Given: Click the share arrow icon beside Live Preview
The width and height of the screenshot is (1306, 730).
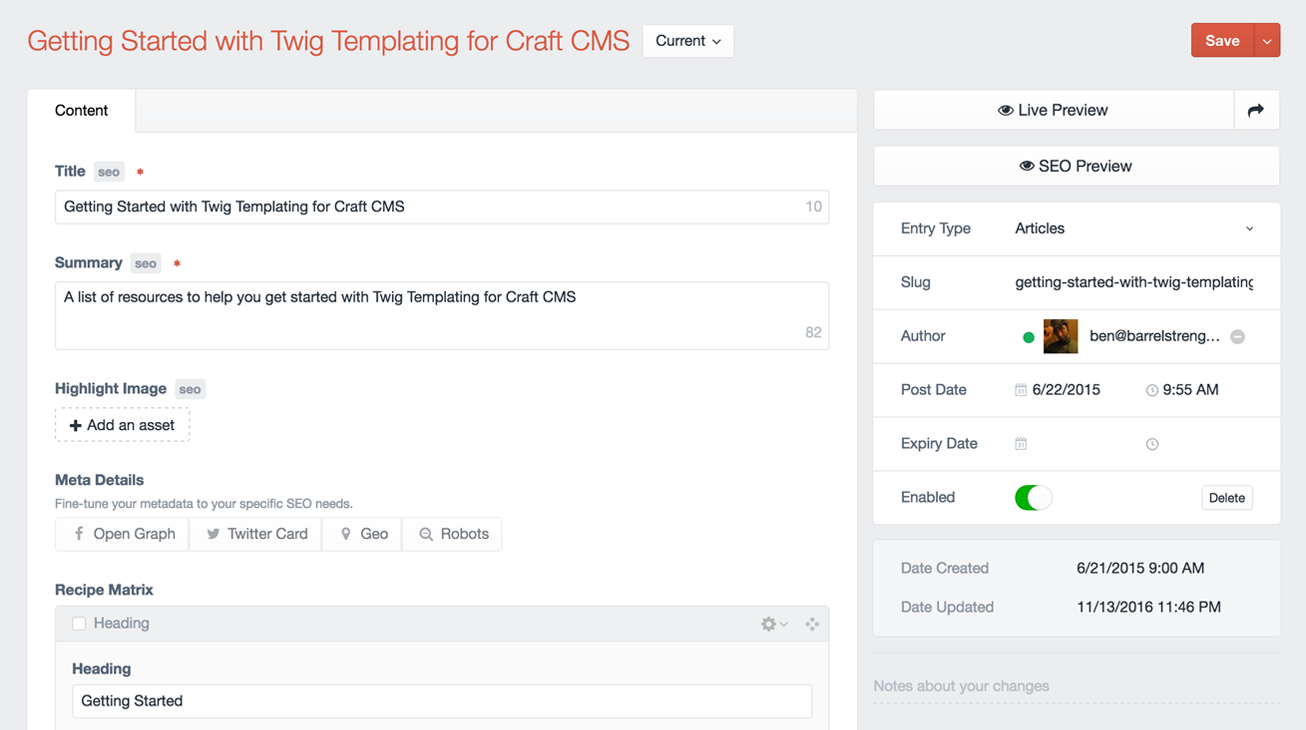Looking at the screenshot, I should click(x=1256, y=111).
